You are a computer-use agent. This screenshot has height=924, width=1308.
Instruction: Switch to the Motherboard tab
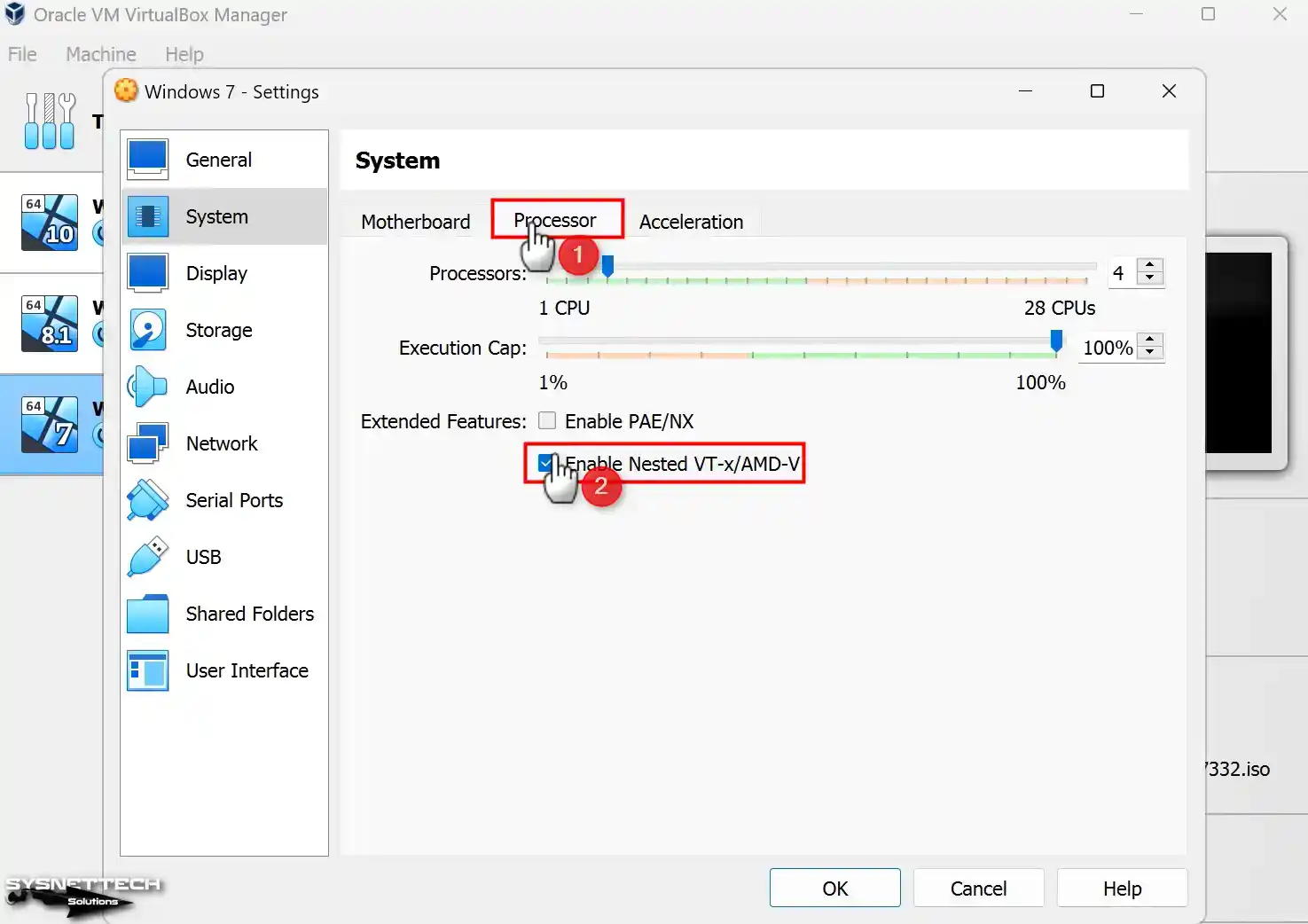[x=415, y=222]
